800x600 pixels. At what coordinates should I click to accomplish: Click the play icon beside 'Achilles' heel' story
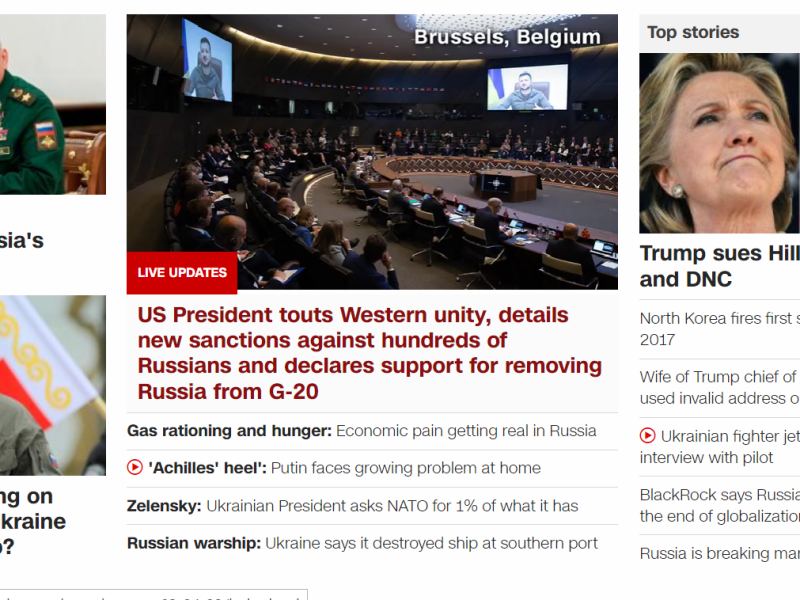click(135, 467)
